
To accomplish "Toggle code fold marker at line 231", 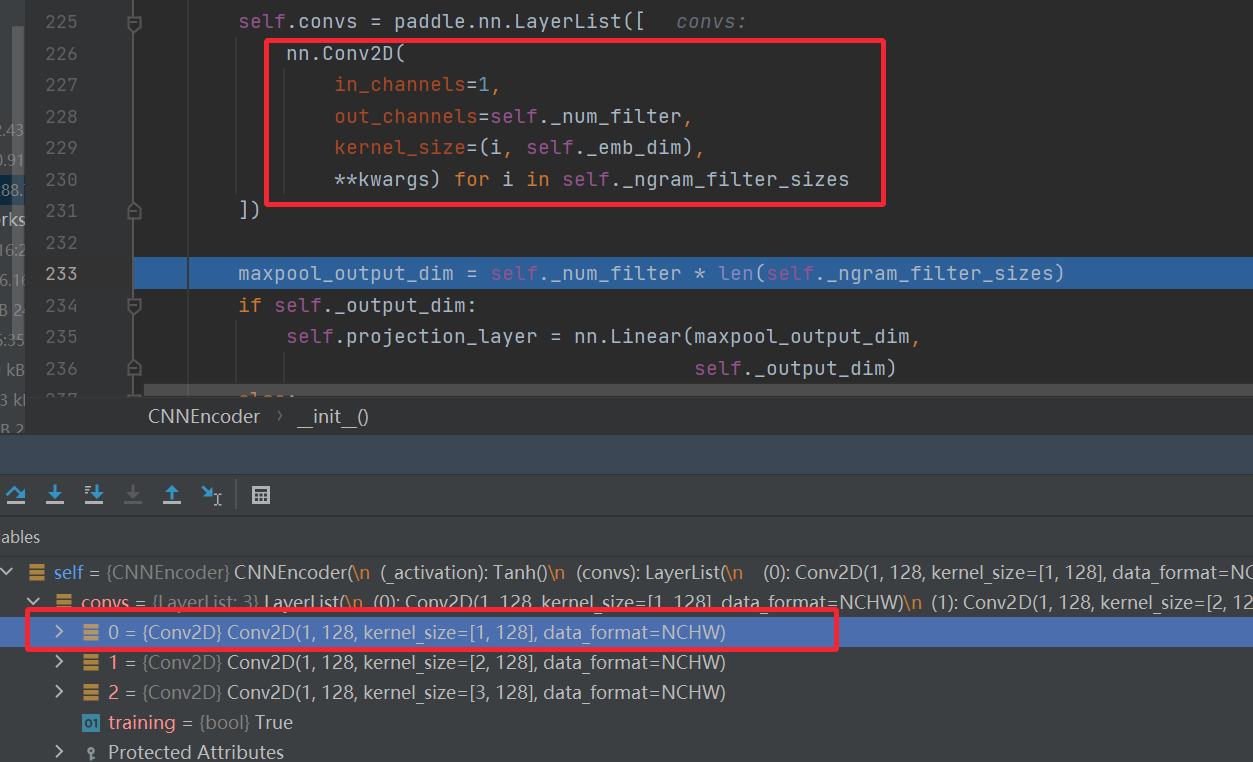I will pyautogui.click(x=134, y=210).
